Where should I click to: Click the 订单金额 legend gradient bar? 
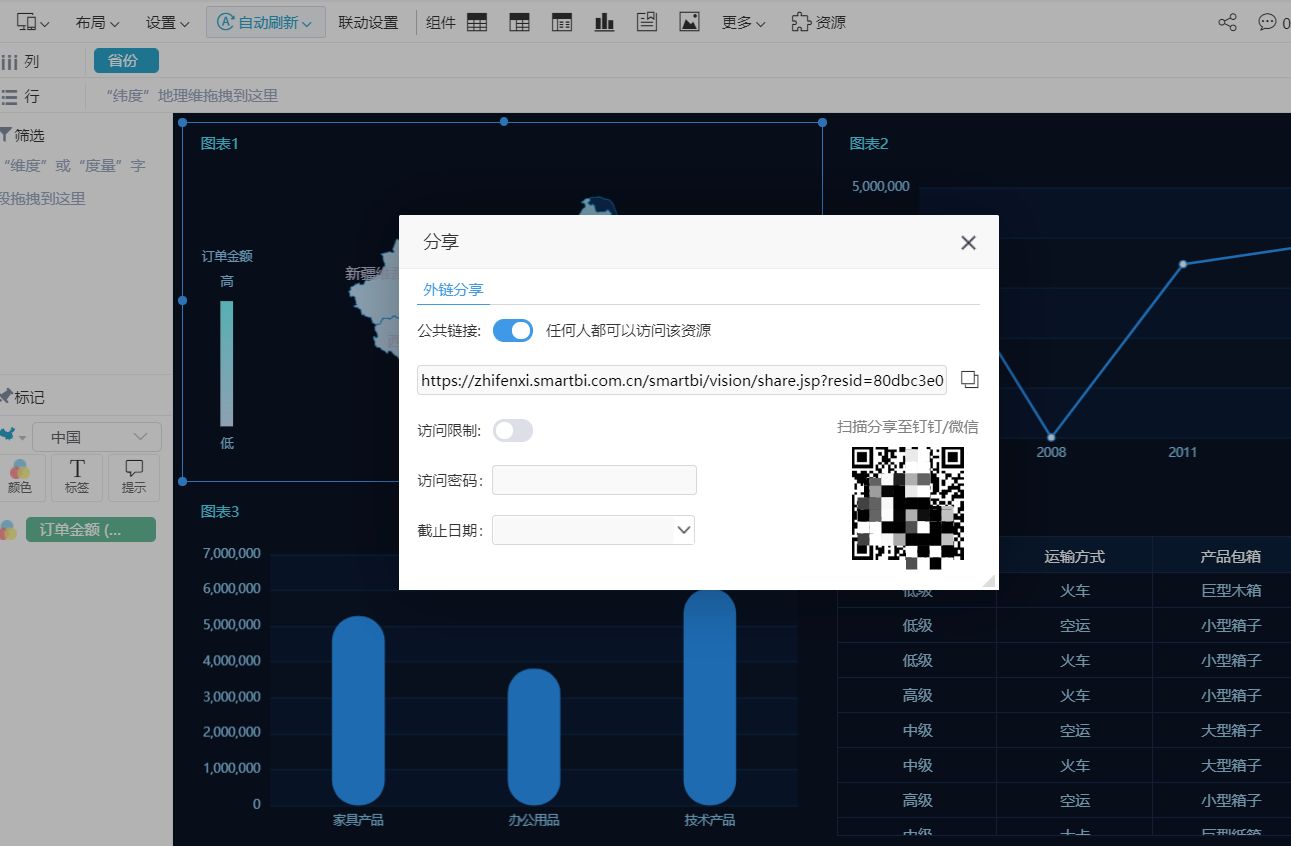[227, 364]
